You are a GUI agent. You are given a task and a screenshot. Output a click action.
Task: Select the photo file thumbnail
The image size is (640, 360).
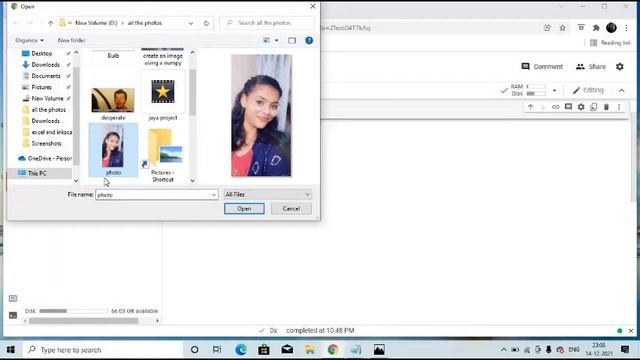pyautogui.click(x=113, y=150)
